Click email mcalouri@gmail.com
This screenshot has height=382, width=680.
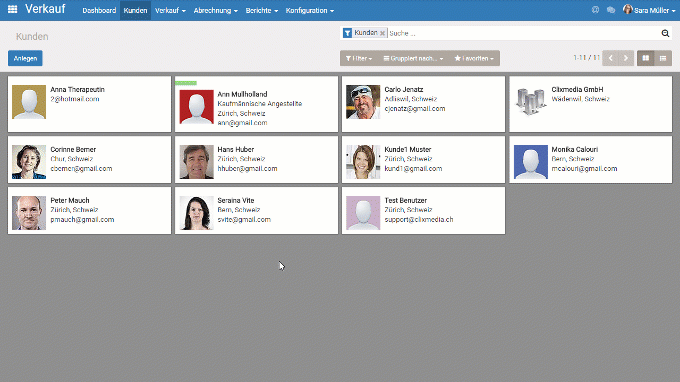tap(584, 168)
